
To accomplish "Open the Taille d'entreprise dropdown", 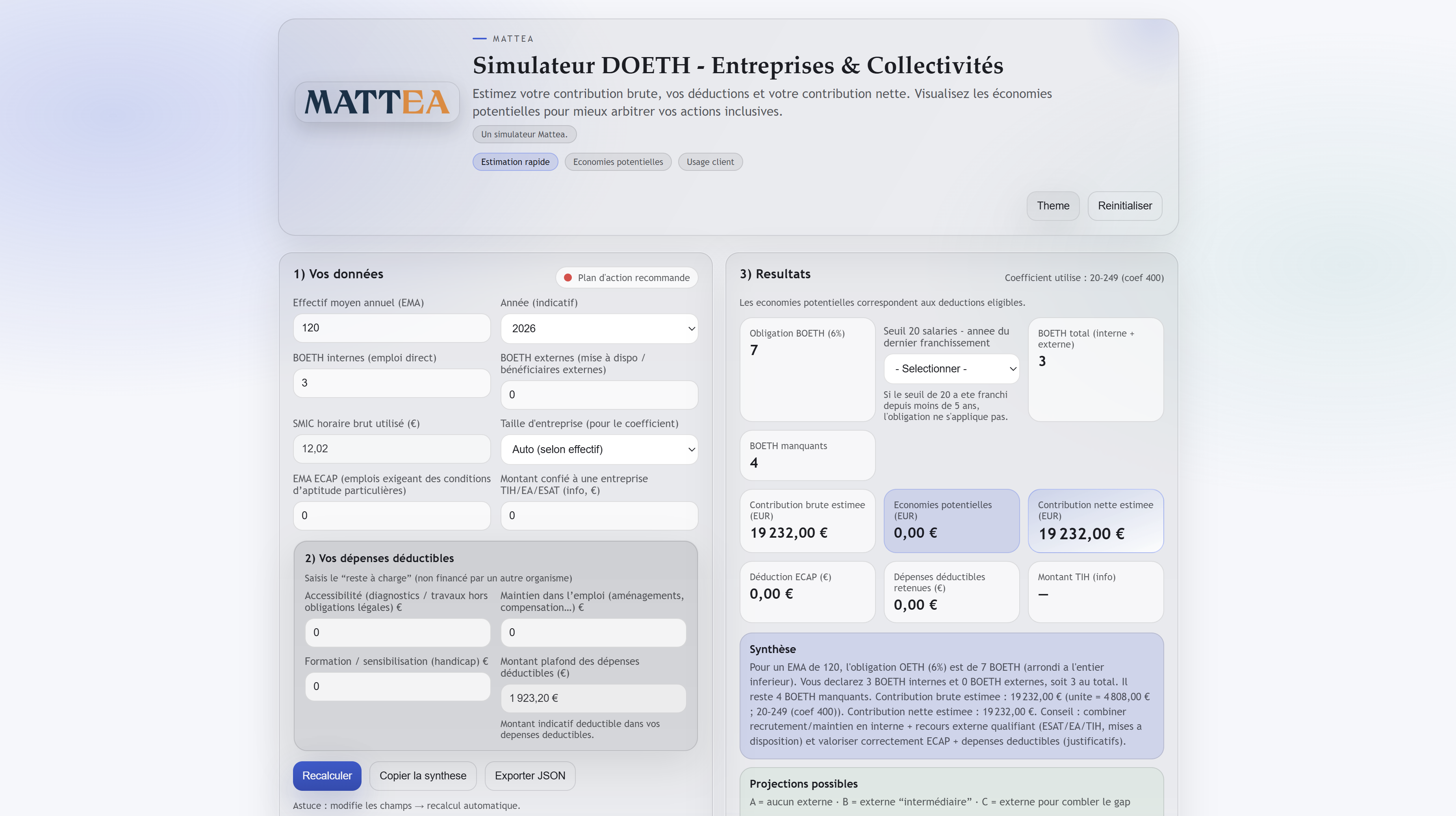I will coord(599,449).
